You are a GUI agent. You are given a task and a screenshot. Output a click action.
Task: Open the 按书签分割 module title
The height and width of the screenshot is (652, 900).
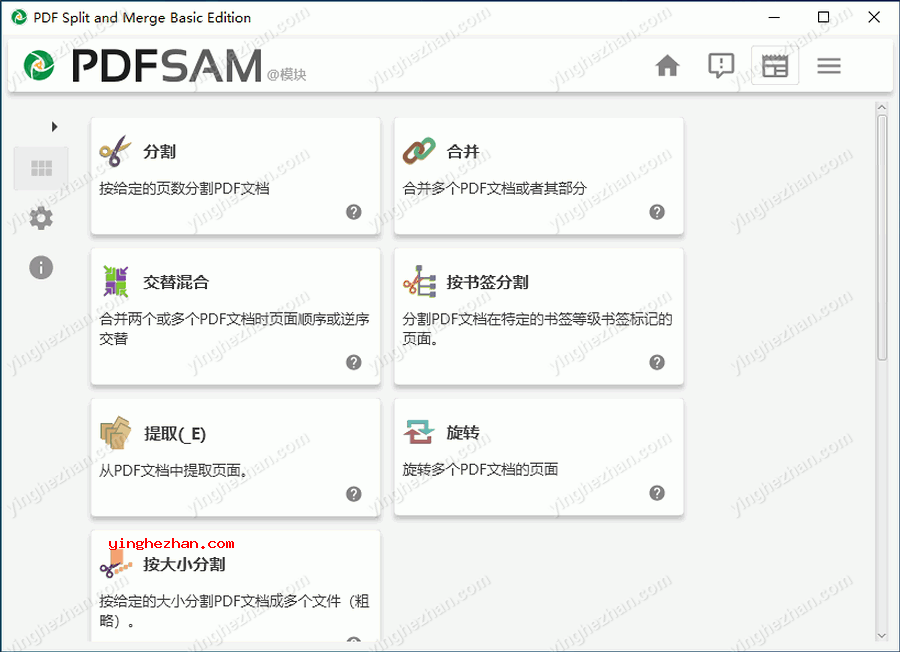click(x=487, y=282)
